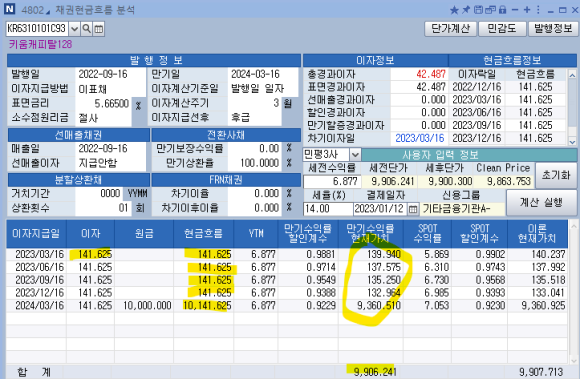580x379 pixels.
Task: Run calculation with 계산 실행 button
Action: tap(541, 202)
